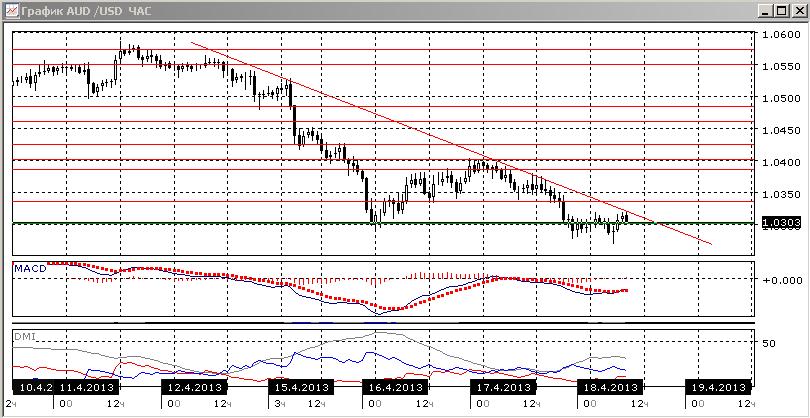Select the 1.0400 price axis label
This screenshot has width=810, height=418.
pyautogui.click(x=781, y=162)
